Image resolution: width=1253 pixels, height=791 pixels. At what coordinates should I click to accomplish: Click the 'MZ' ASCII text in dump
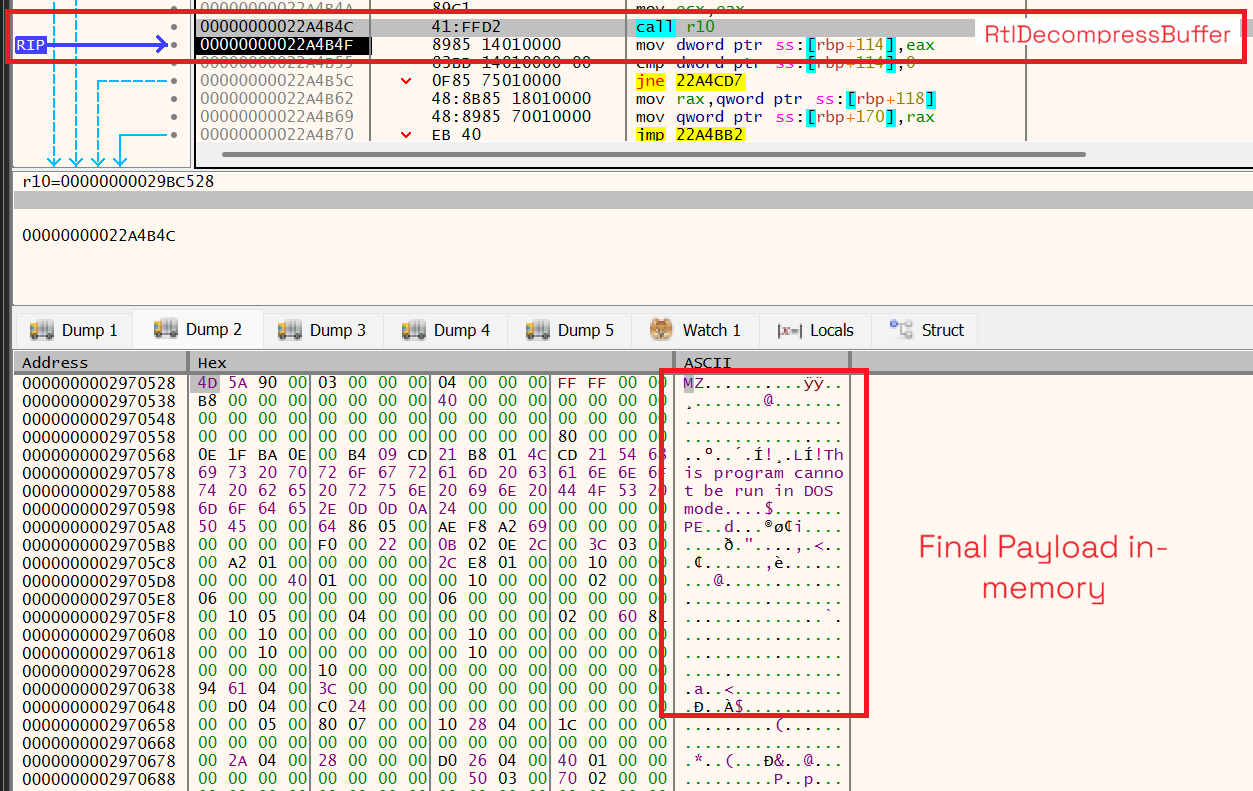(x=695, y=383)
